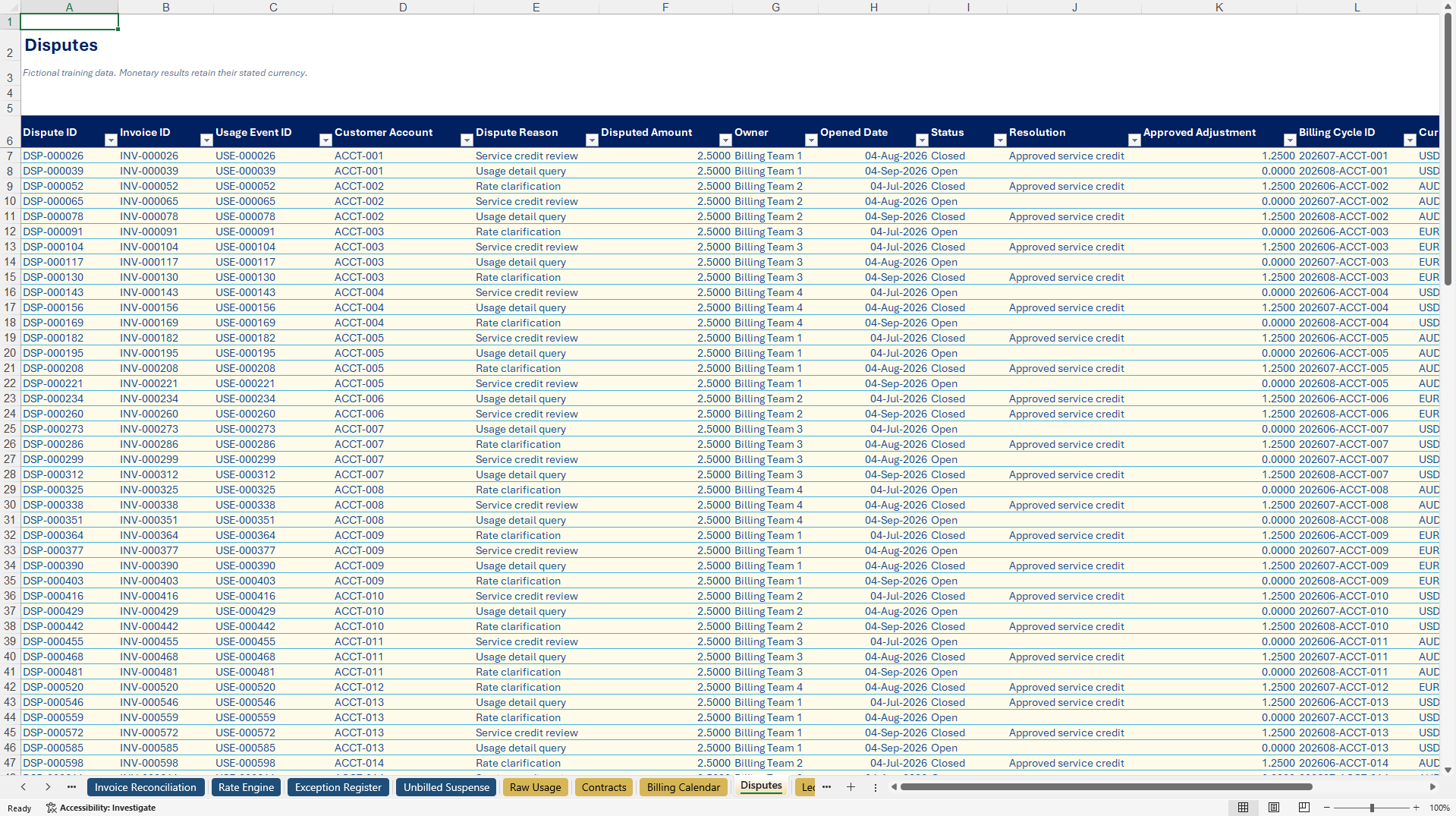Select row 25 header
1456x816 pixels.
[x=10, y=429]
